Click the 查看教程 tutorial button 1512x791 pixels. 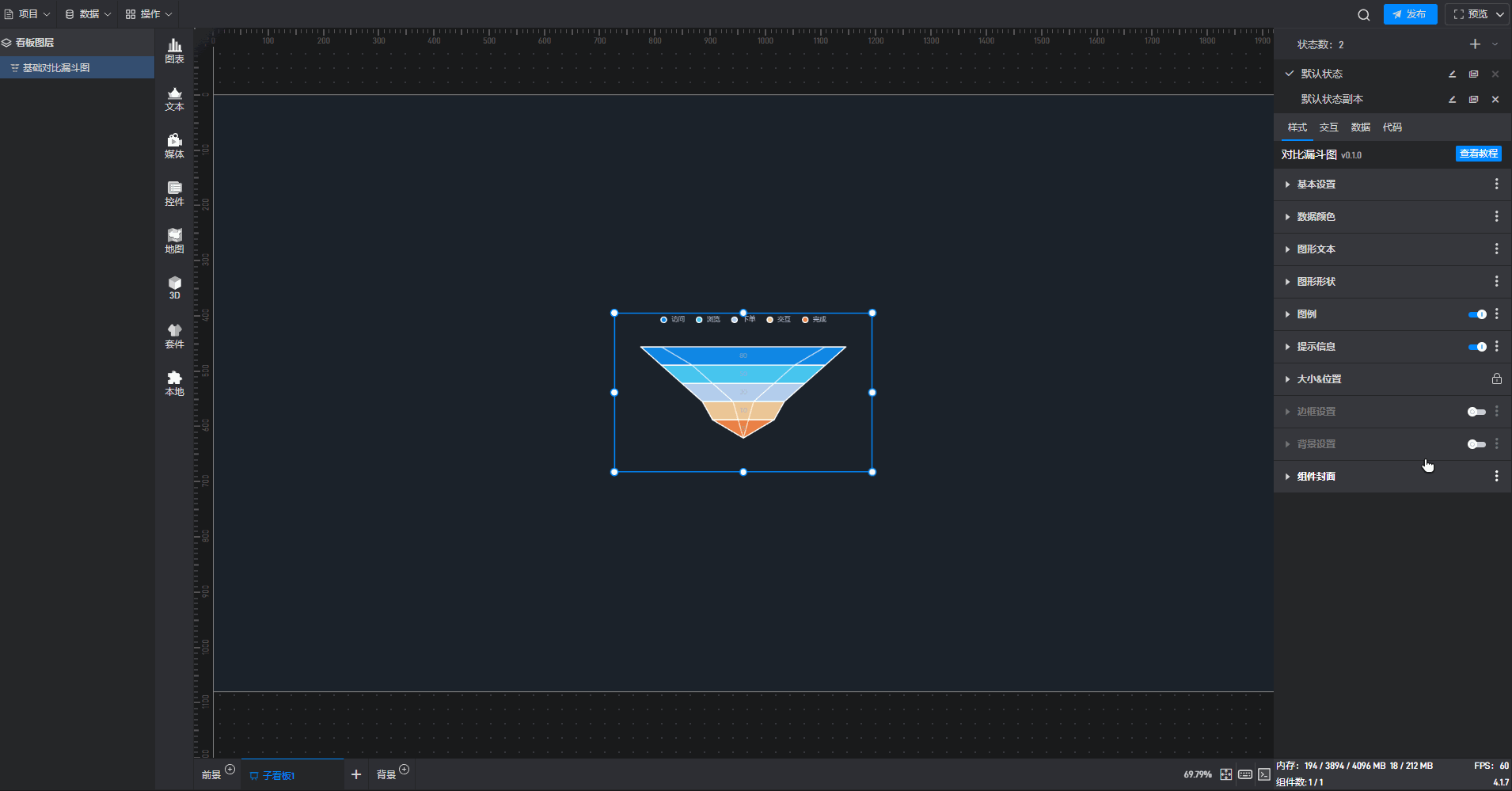tap(1478, 154)
